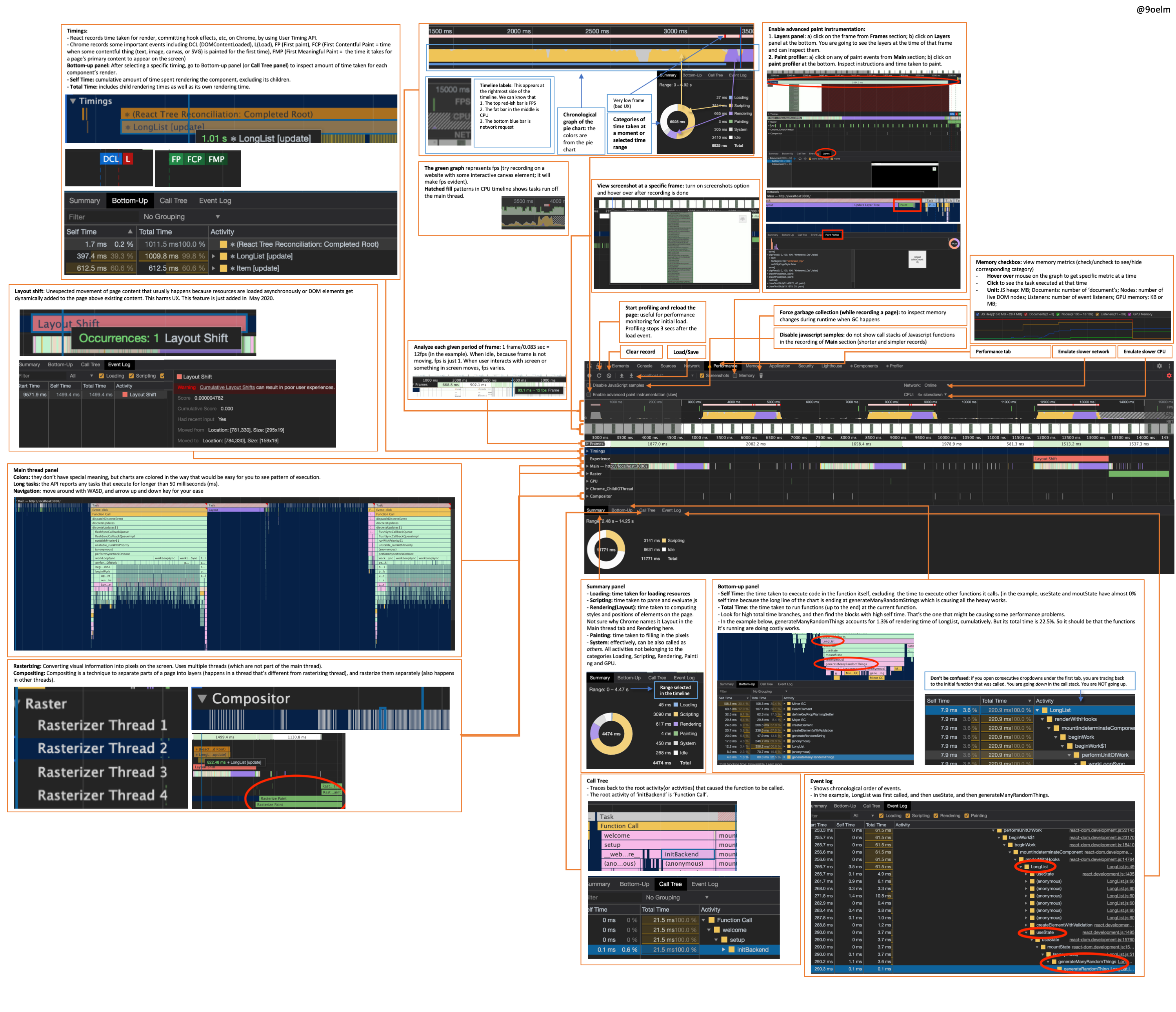The image size is (1176, 1012).
Task: Toggle the Screenshots checkbox
Action: pos(702,376)
